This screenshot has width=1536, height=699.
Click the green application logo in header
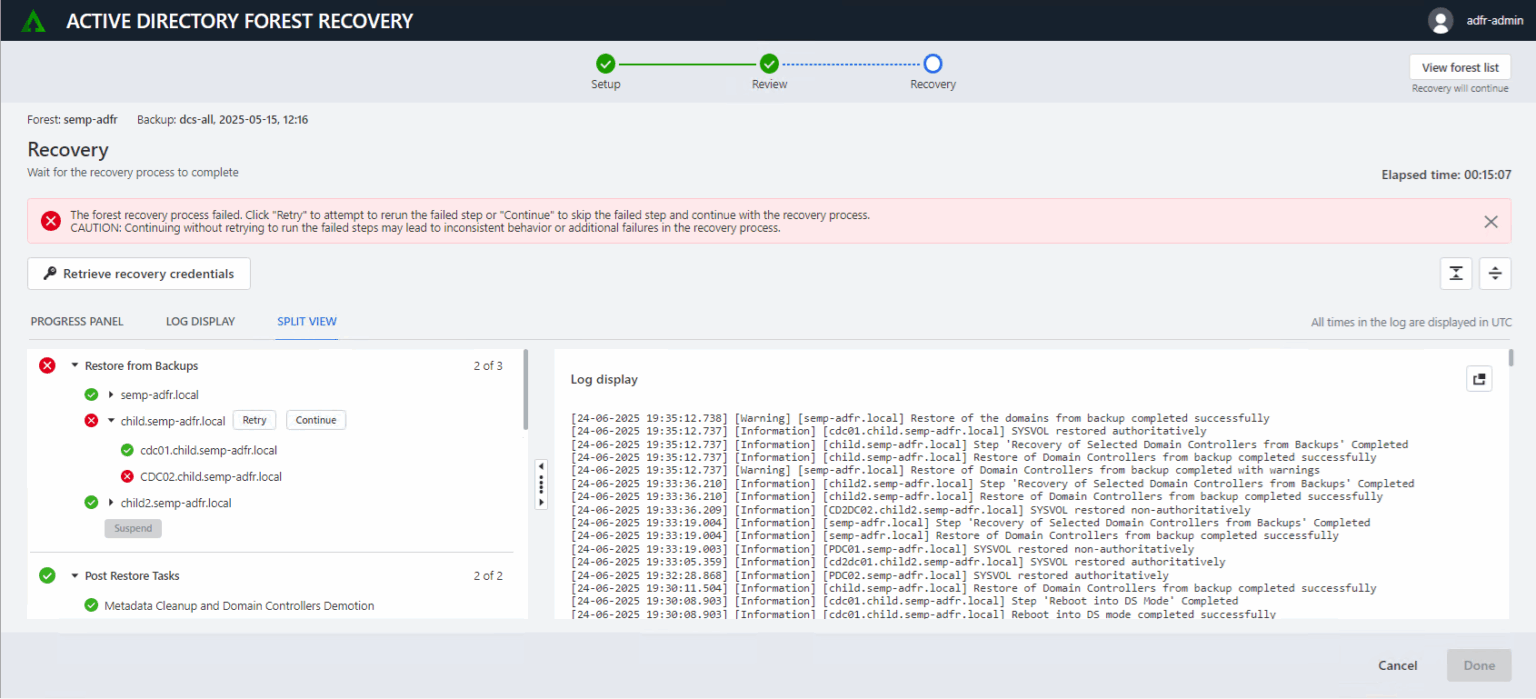[x=34, y=21]
